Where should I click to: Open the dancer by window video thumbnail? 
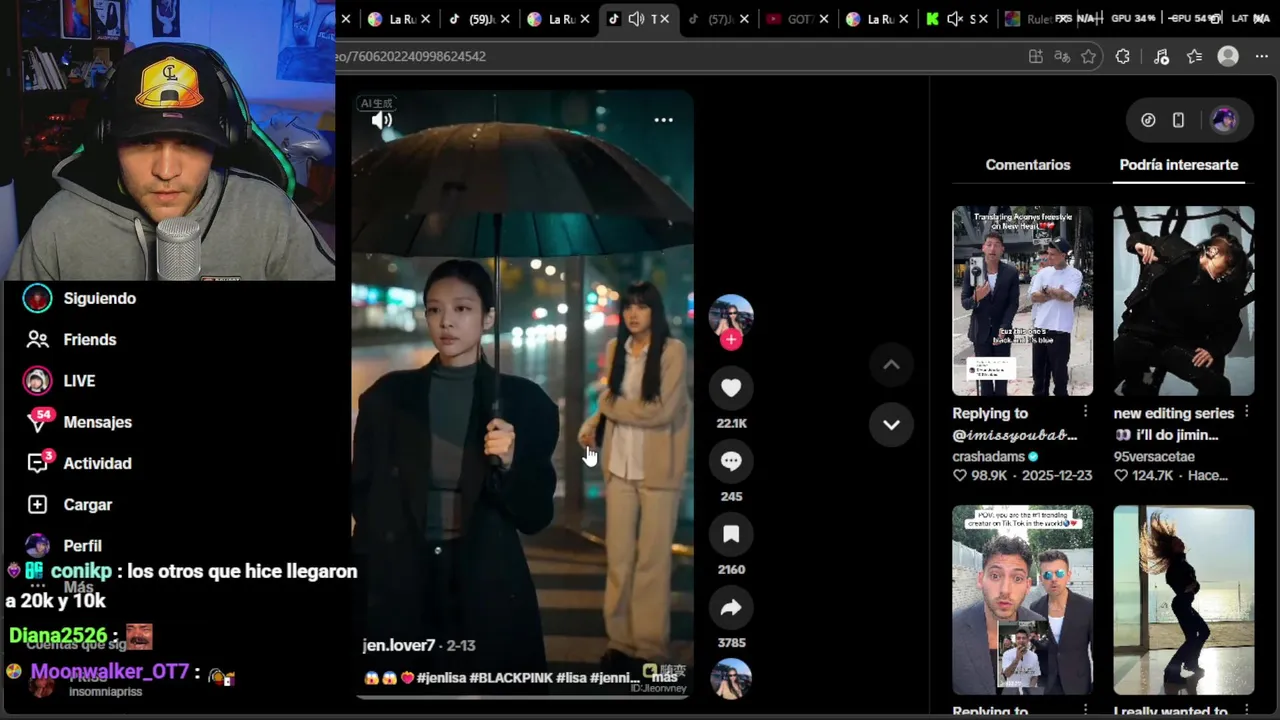point(1183,600)
